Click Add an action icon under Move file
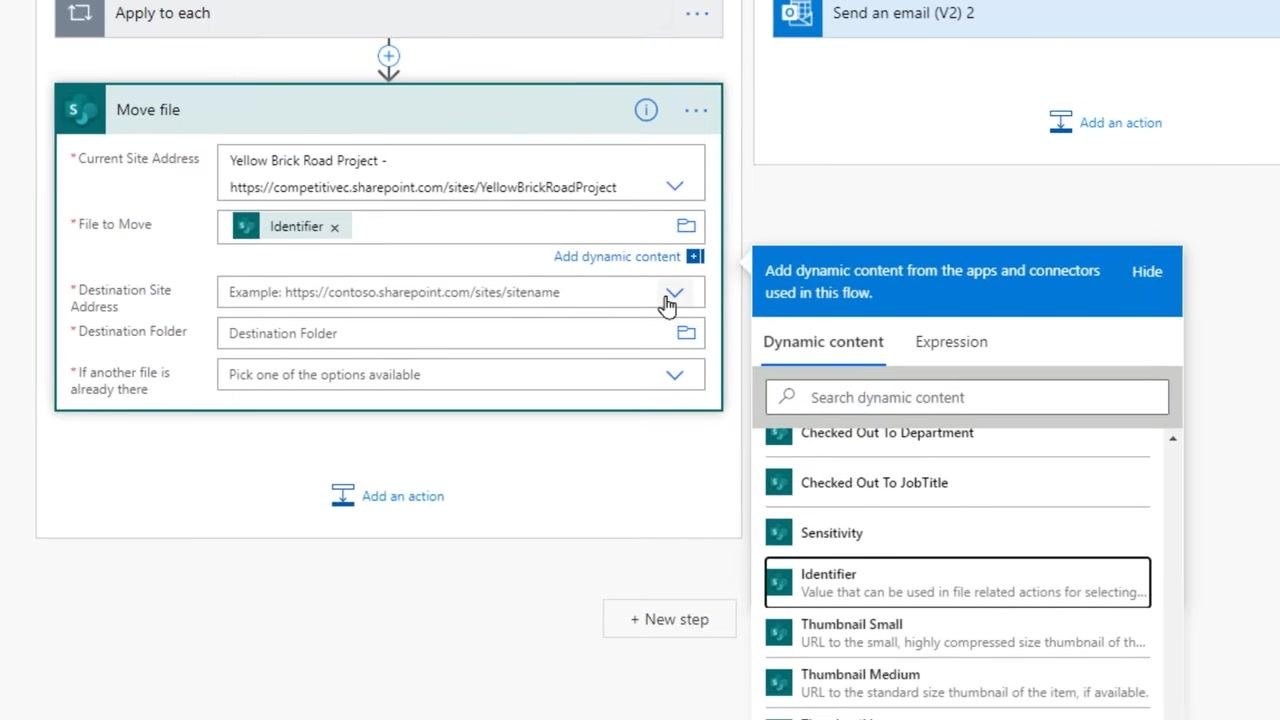 pos(343,495)
